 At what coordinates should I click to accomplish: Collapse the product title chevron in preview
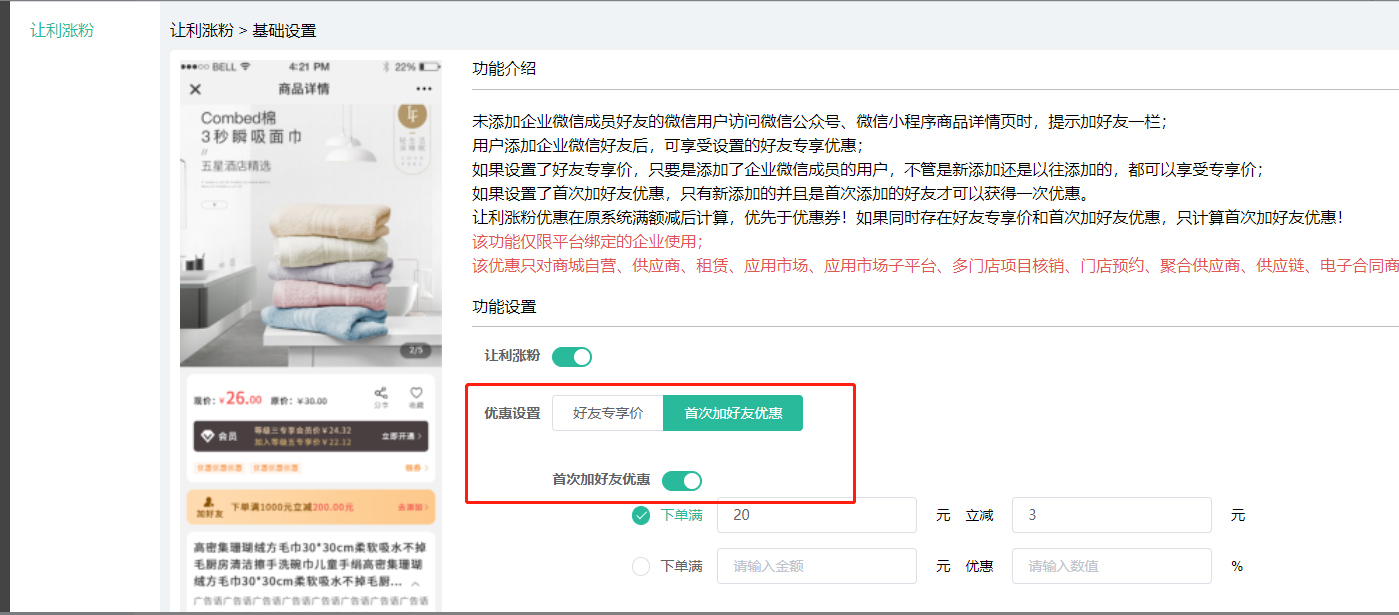click(x=416, y=583)
